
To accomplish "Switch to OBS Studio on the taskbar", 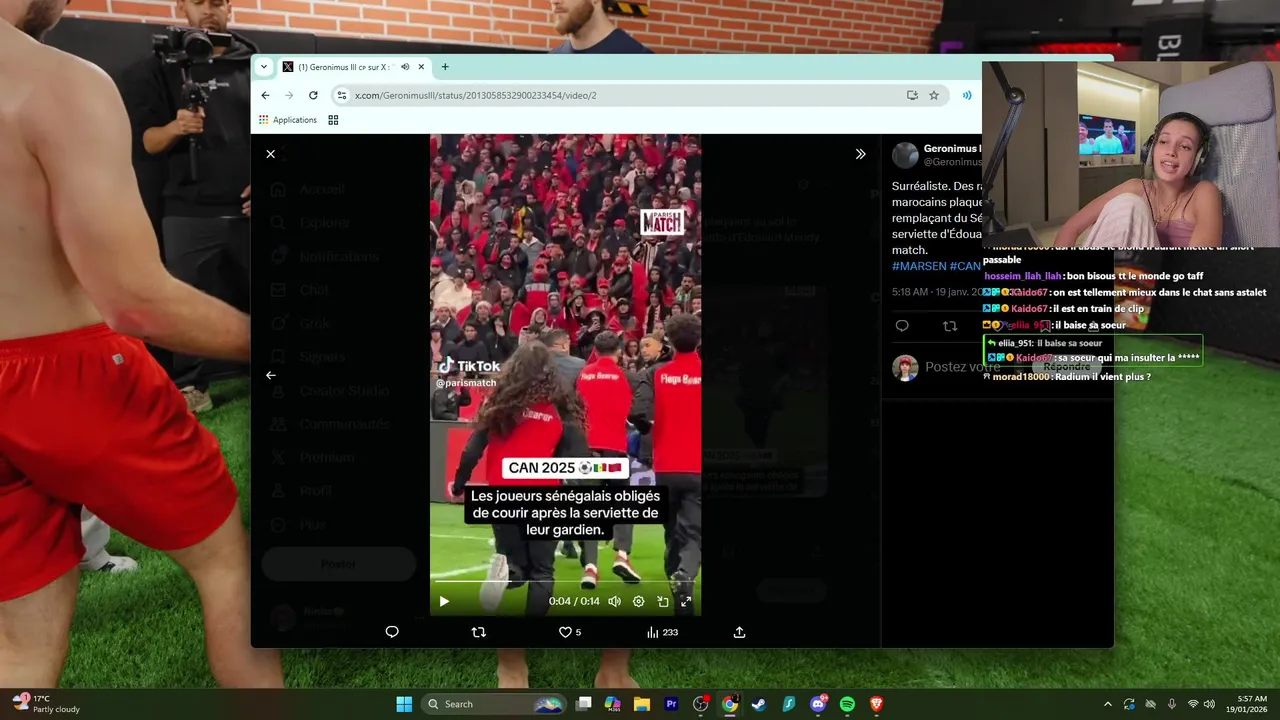I will click(x=701, y=704).
